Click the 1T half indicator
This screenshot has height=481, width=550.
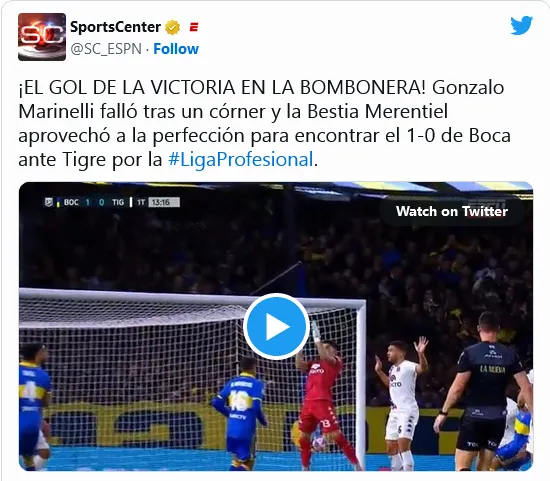pyautogui.click(x=141, y=202)
